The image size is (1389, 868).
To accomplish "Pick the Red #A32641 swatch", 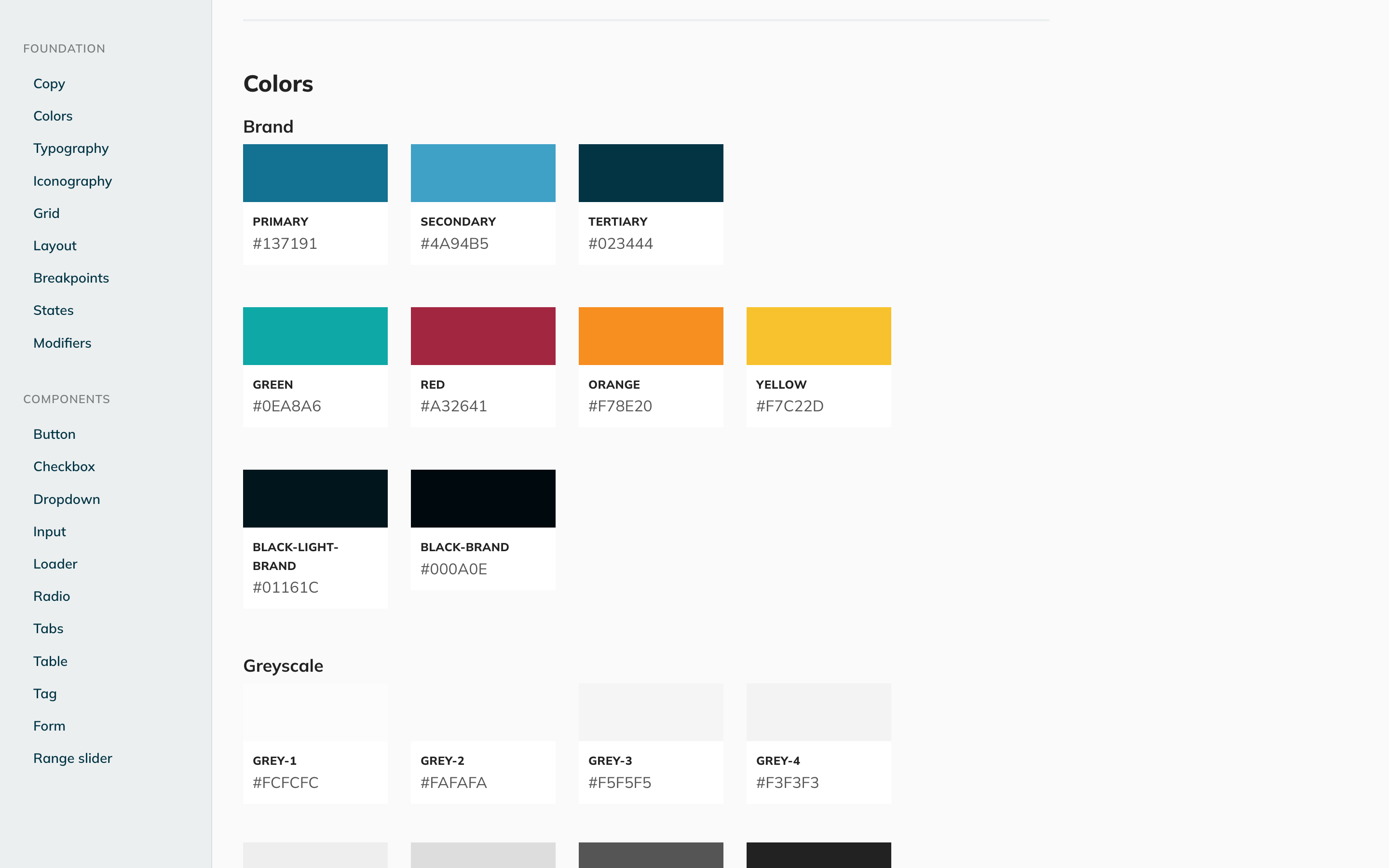I will coord(483,336).
